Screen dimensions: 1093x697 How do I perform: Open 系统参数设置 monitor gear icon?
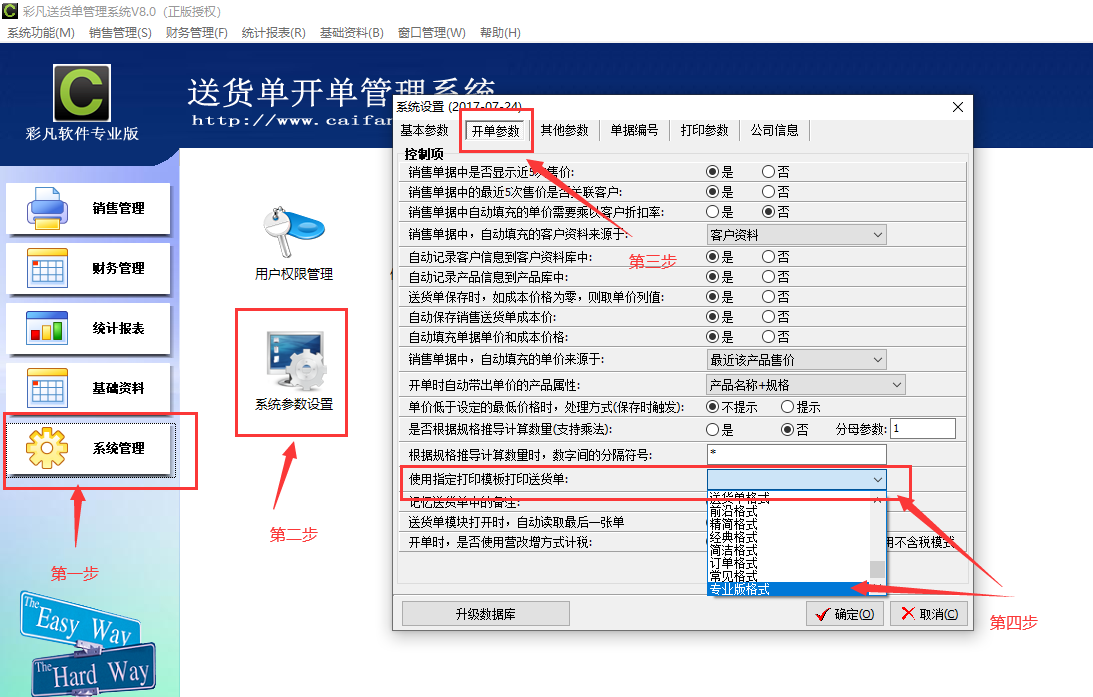pos(293,361)
